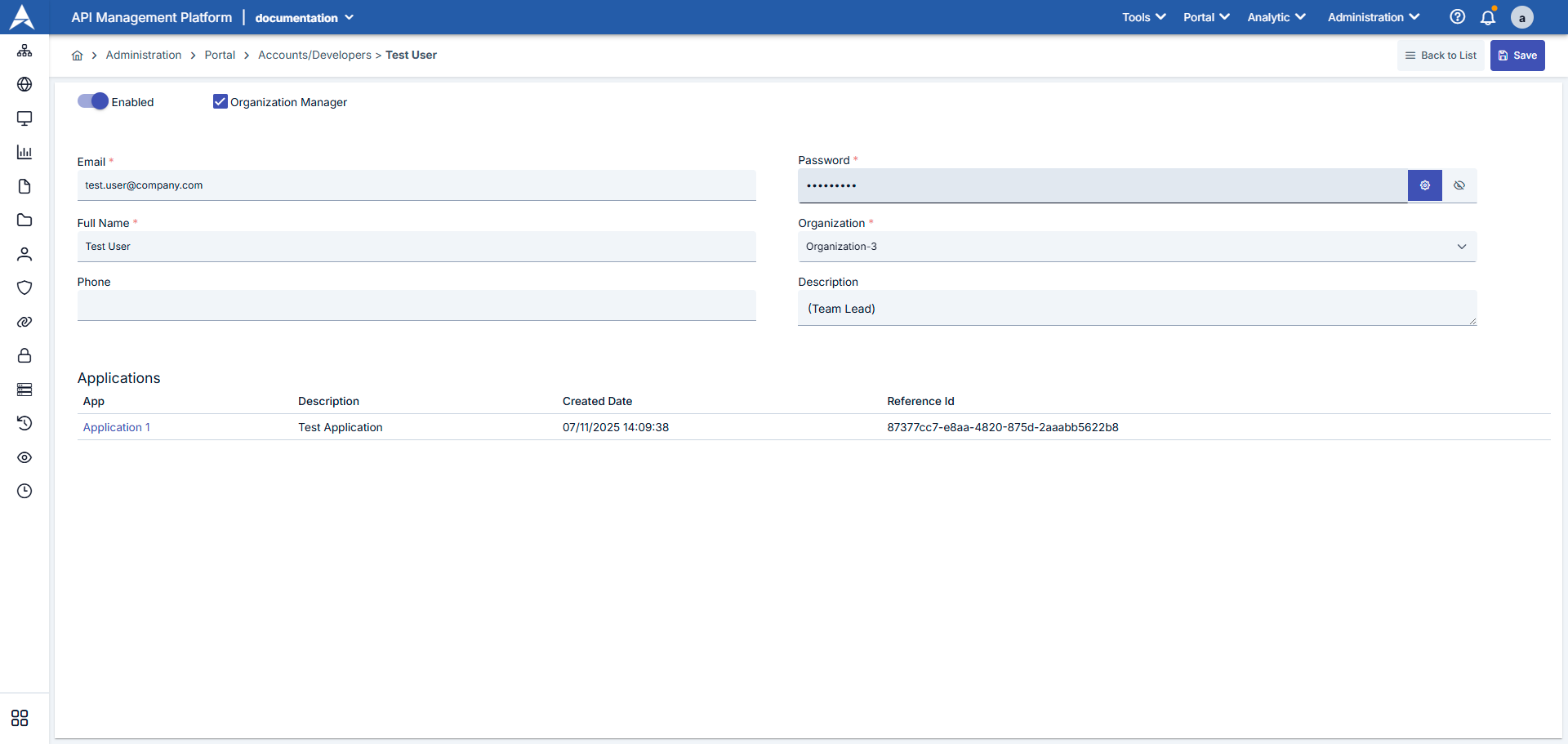Open the apps grid at sidebar bottom

[19, 718]
